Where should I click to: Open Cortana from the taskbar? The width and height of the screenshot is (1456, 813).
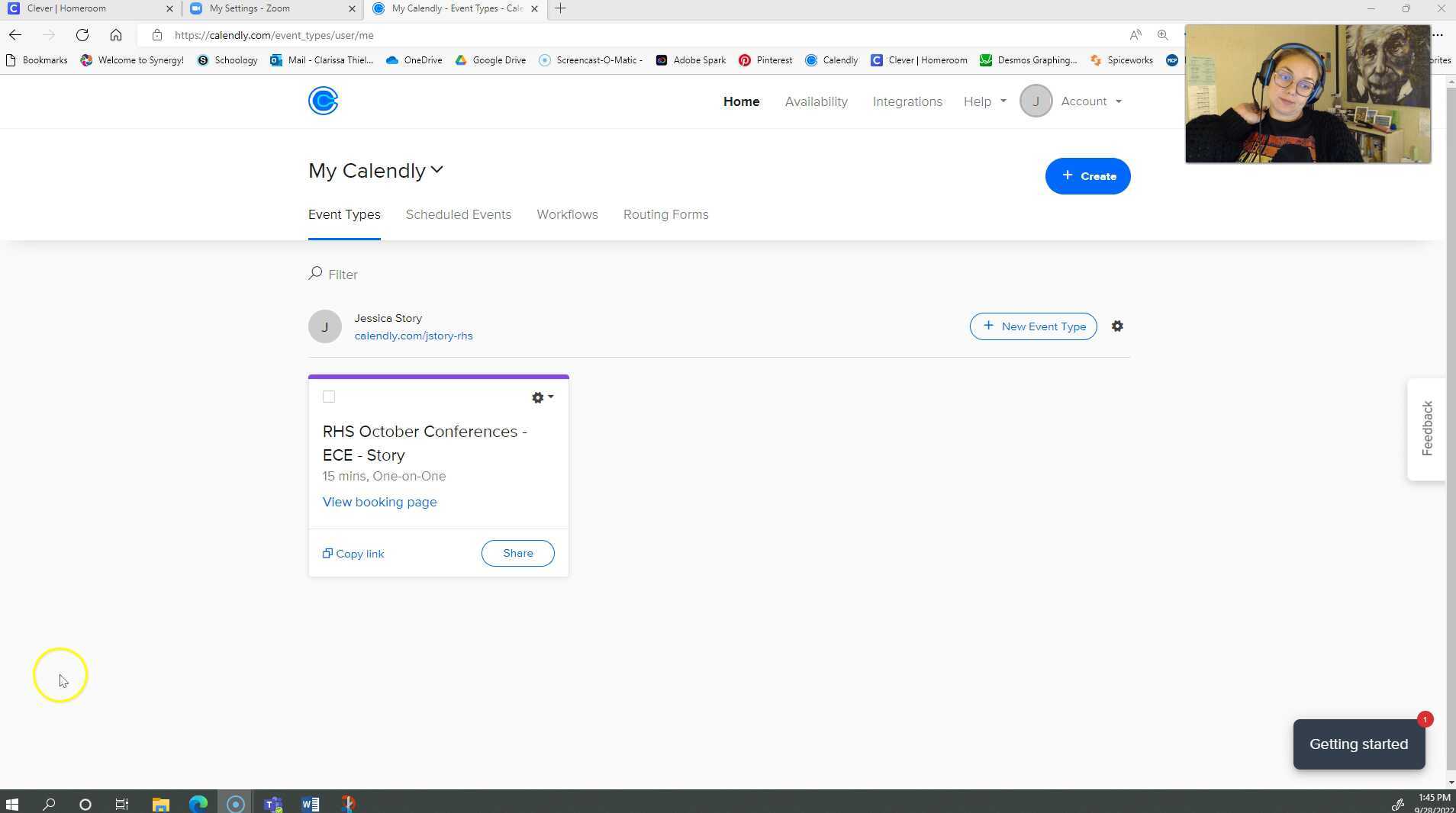point(85,804)
